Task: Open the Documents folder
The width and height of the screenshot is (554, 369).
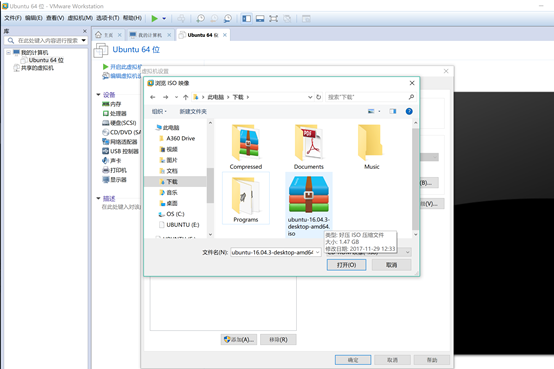Action: (309, 146)
